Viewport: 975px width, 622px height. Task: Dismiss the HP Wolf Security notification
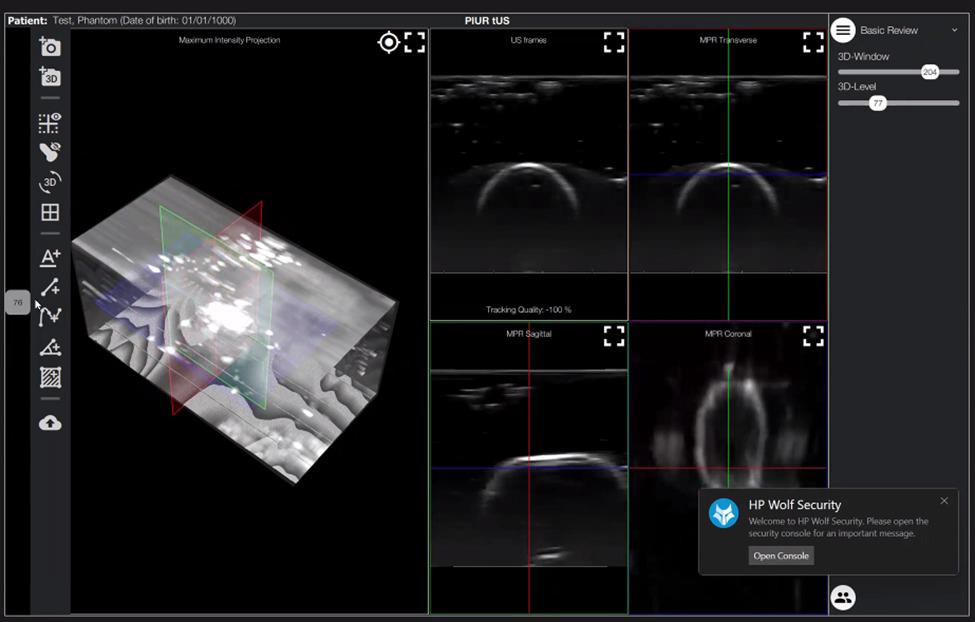click(944, 501)
